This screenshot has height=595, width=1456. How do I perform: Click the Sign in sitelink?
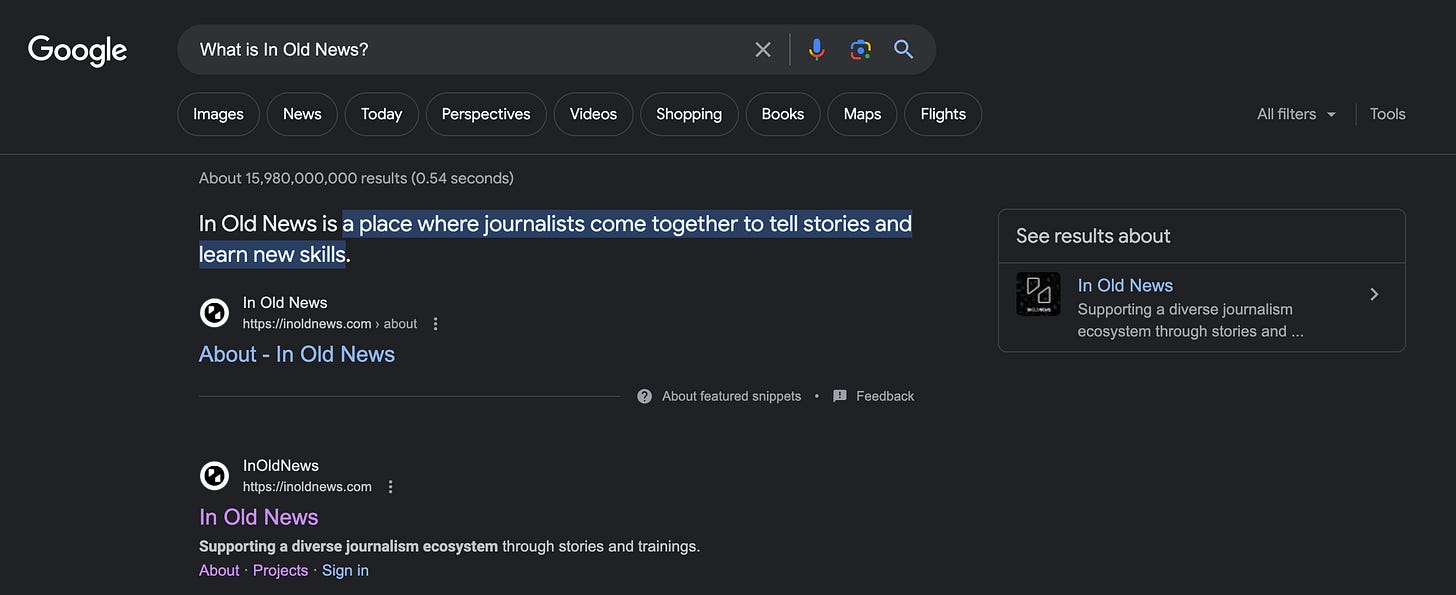click(345, 570)
